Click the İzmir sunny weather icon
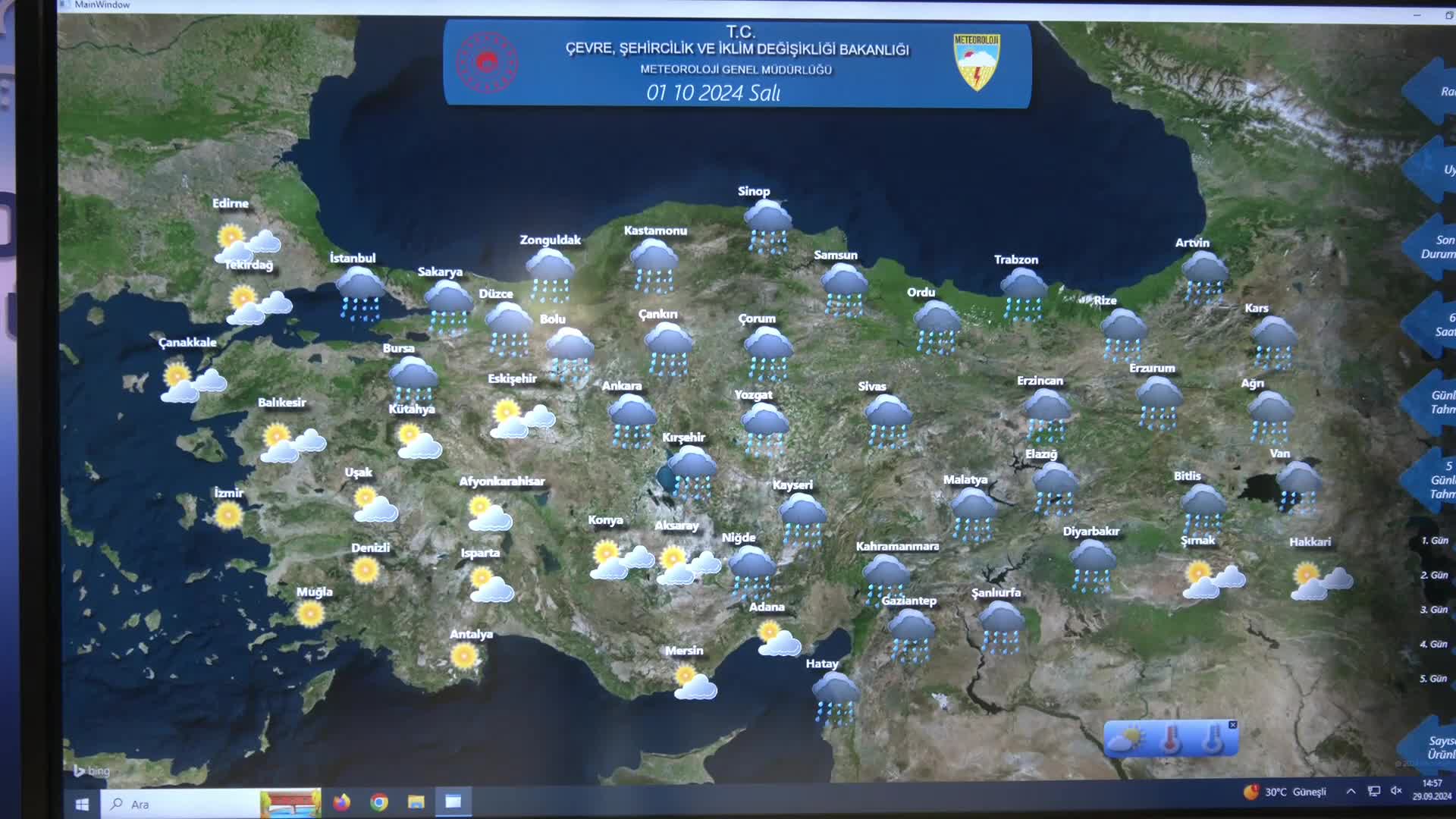This screenshot has width=1456, height=819. [227, 516]
